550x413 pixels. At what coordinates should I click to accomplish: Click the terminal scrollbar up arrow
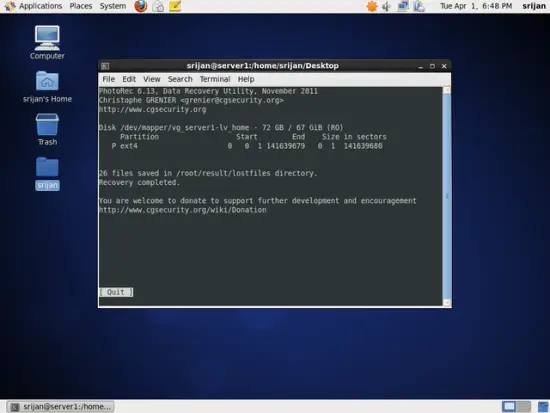coord(447,91)
